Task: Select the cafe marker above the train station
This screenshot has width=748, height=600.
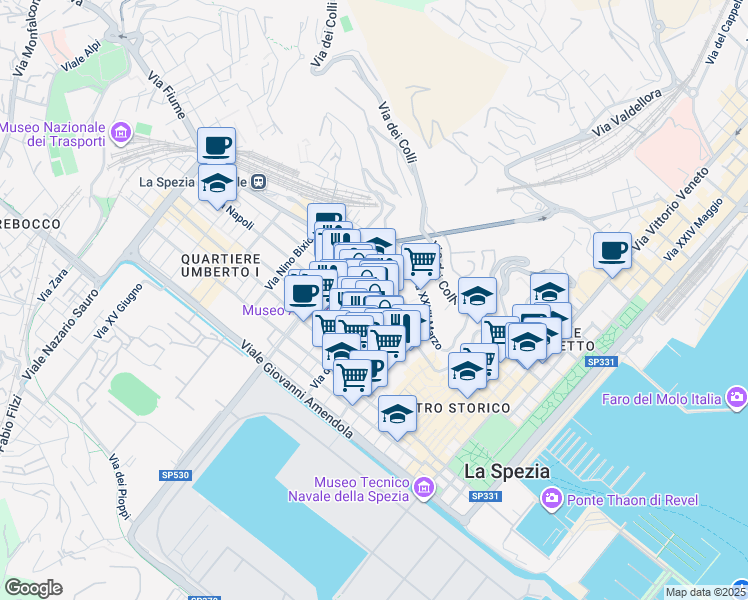Action: click(x=217, y=146)
